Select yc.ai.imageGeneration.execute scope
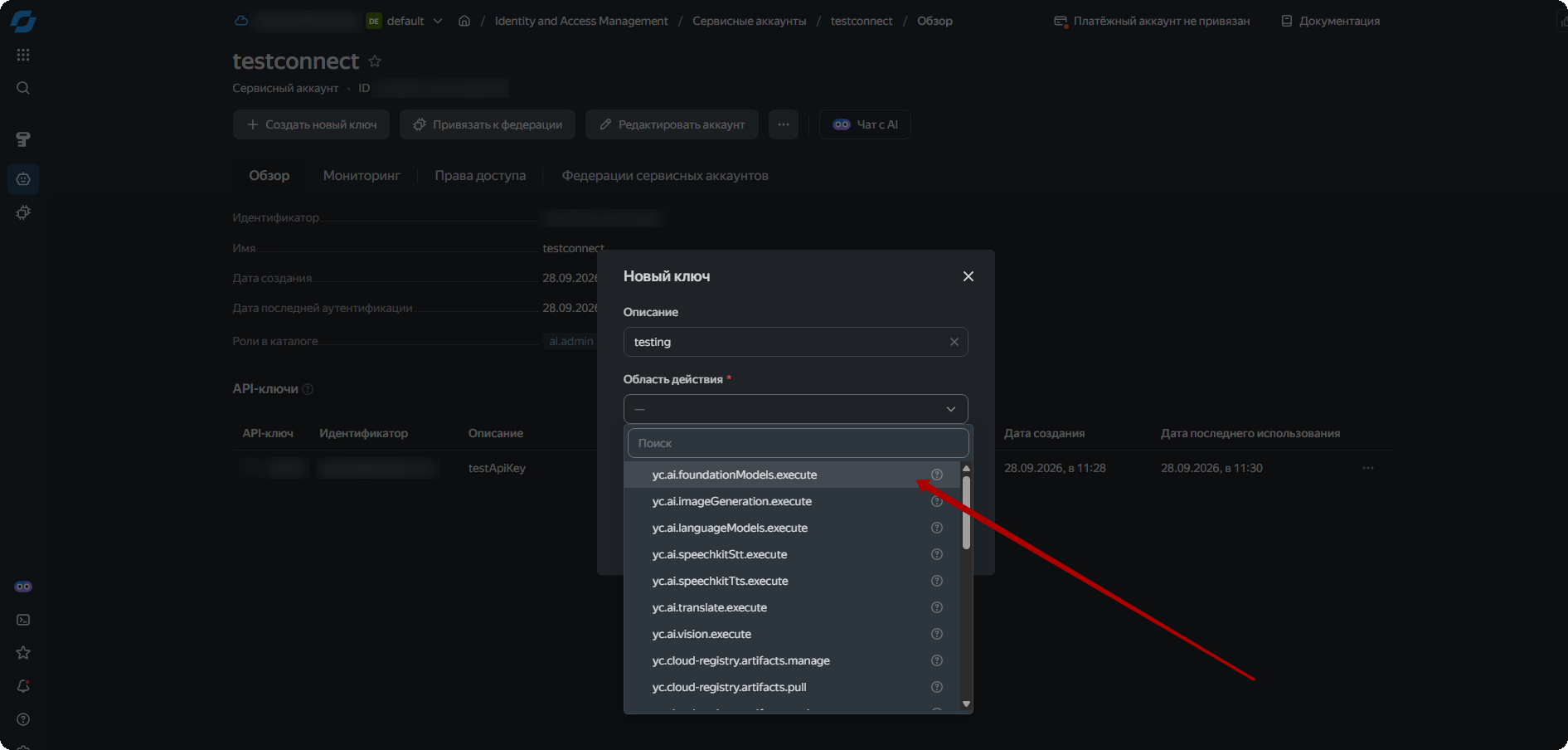The height and width of the screenshot is (750, 1568). pyautogui.click(x=793, y=501)
